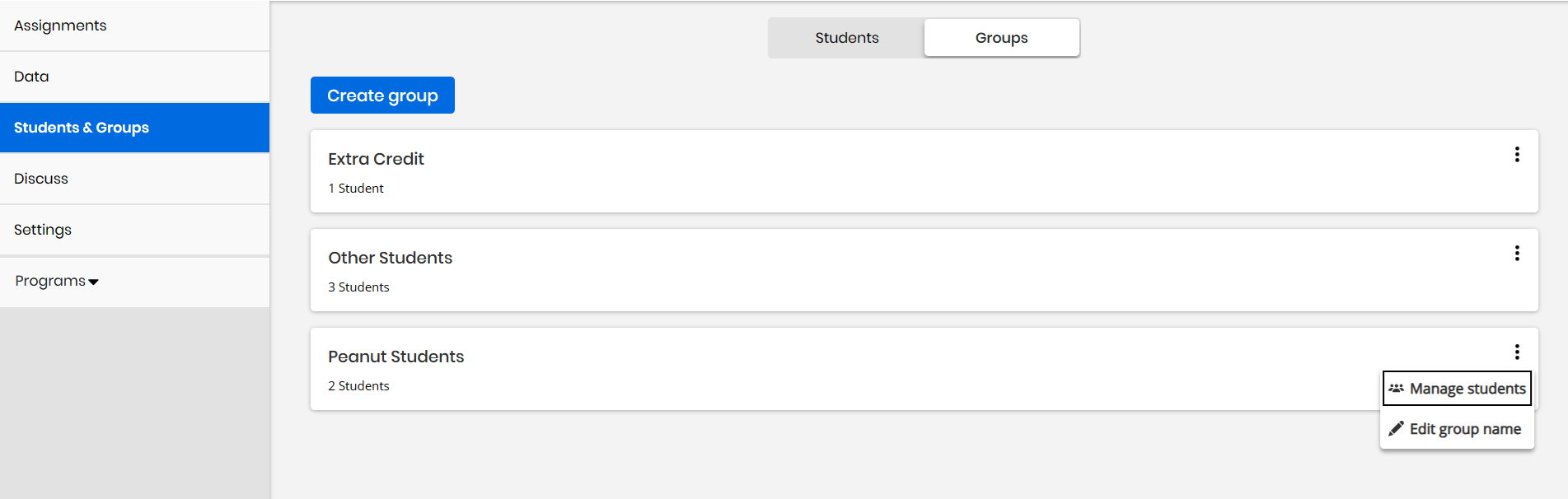Screen dimensions: 1568x499
Task: Open Settings from the sidebar
Action: tap(134, 230)
